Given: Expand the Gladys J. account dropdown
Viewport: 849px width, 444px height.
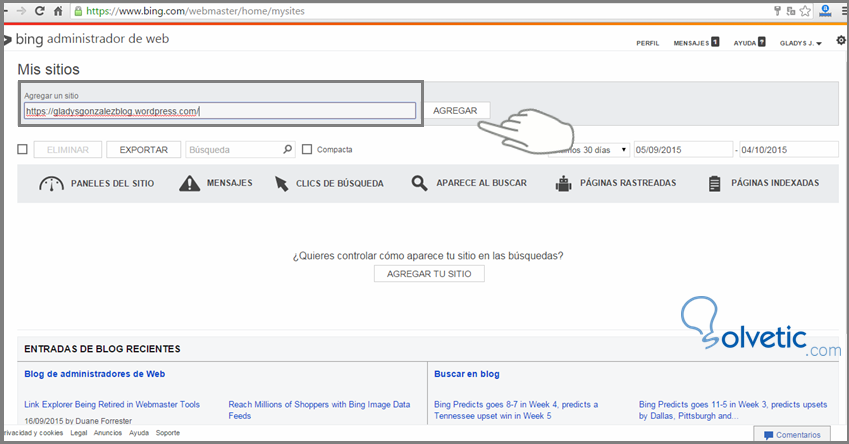Looking at the screenshot, I should (800, 44).
